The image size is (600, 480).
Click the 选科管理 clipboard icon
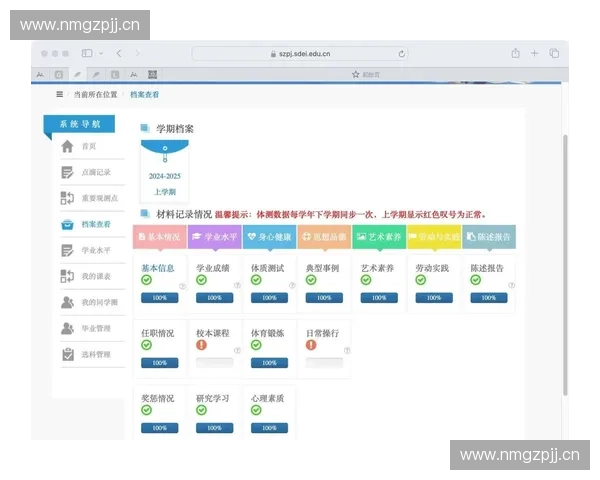[x=67, y=354]
